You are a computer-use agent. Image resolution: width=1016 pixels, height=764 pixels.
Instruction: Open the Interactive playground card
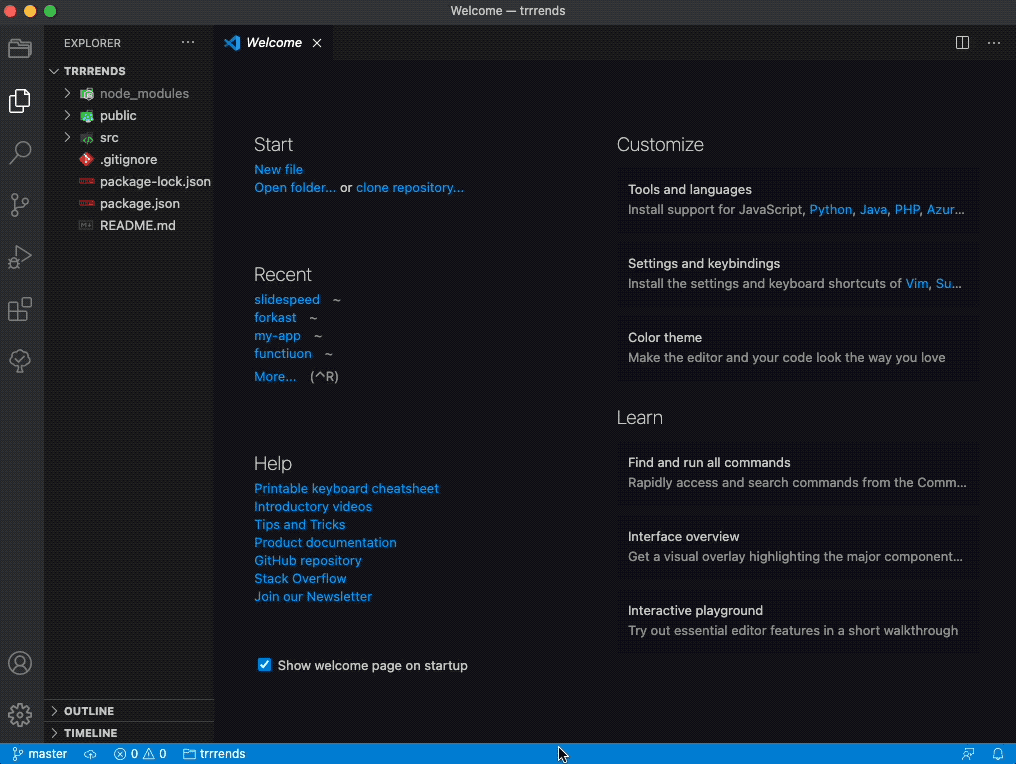click(798, 620)
